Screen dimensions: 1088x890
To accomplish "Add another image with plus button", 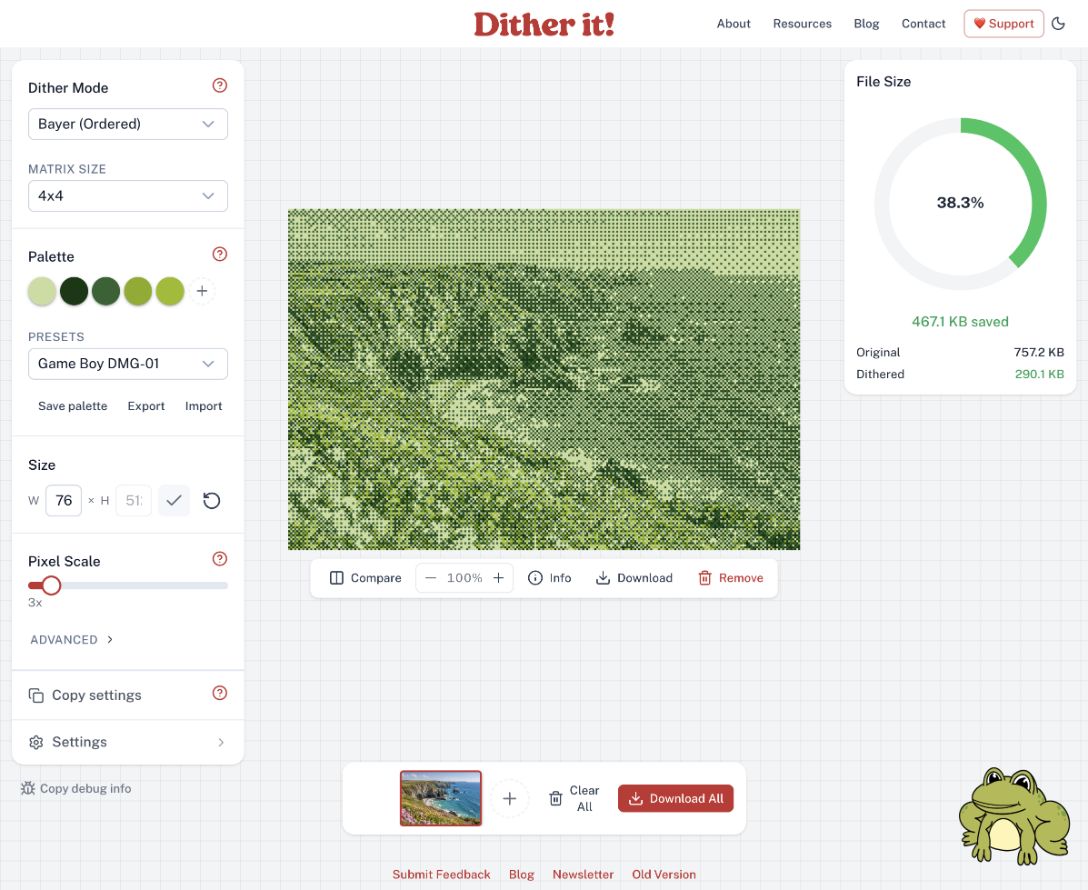I will [x=509, y=798].
